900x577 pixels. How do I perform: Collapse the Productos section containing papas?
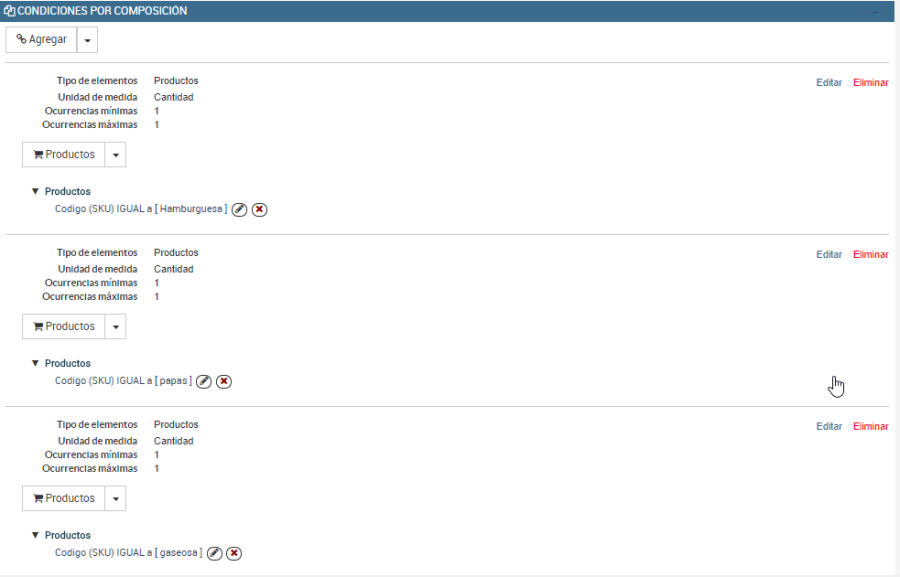35,363
